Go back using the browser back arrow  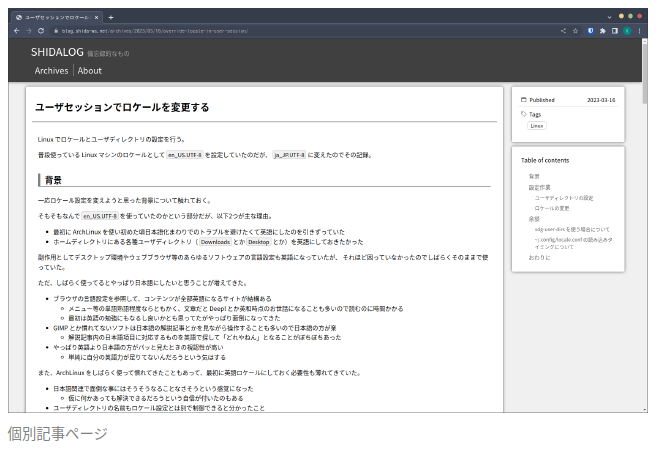click(16, 31)
